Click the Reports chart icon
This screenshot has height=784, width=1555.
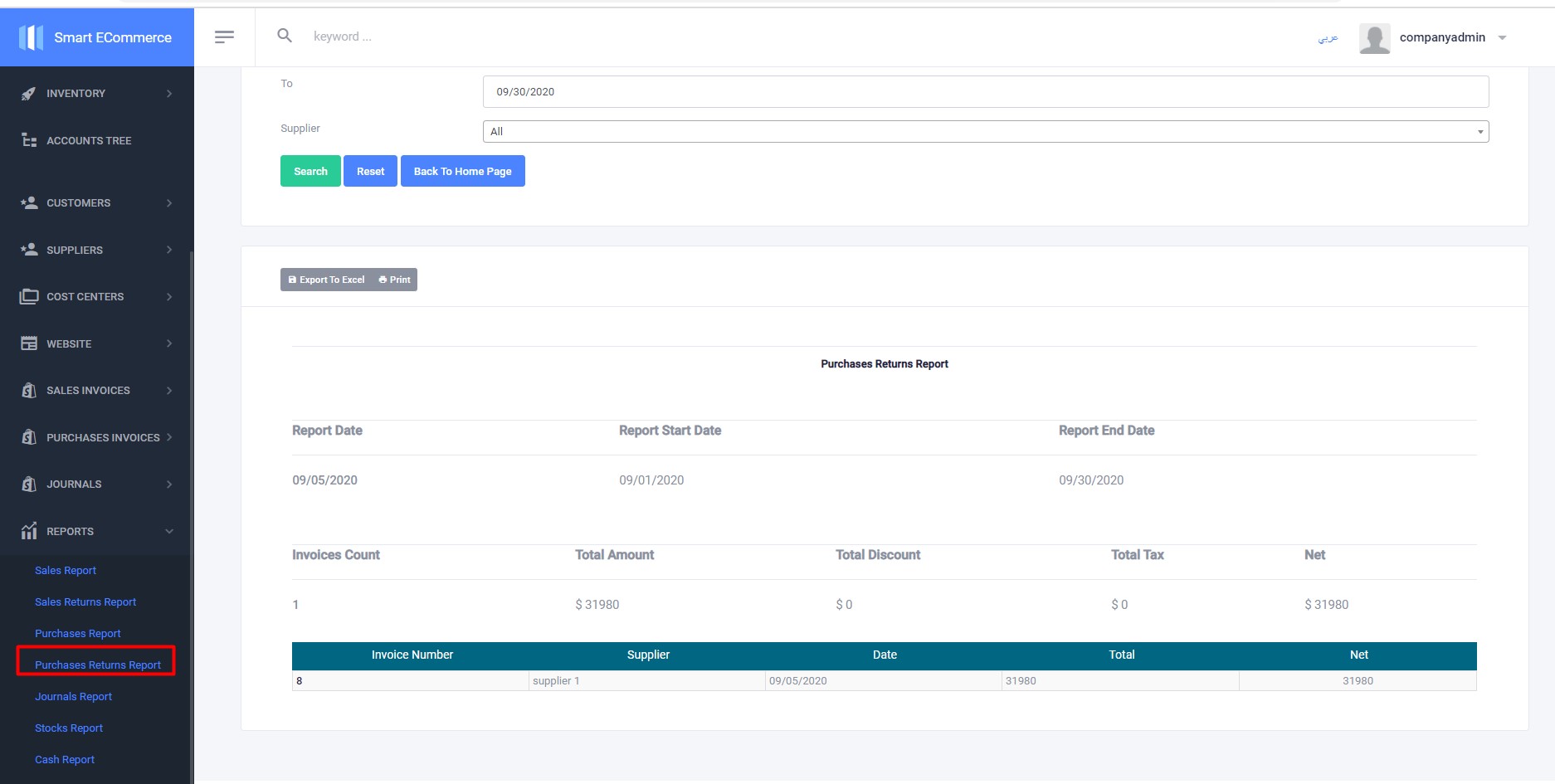tap(29, 531)
